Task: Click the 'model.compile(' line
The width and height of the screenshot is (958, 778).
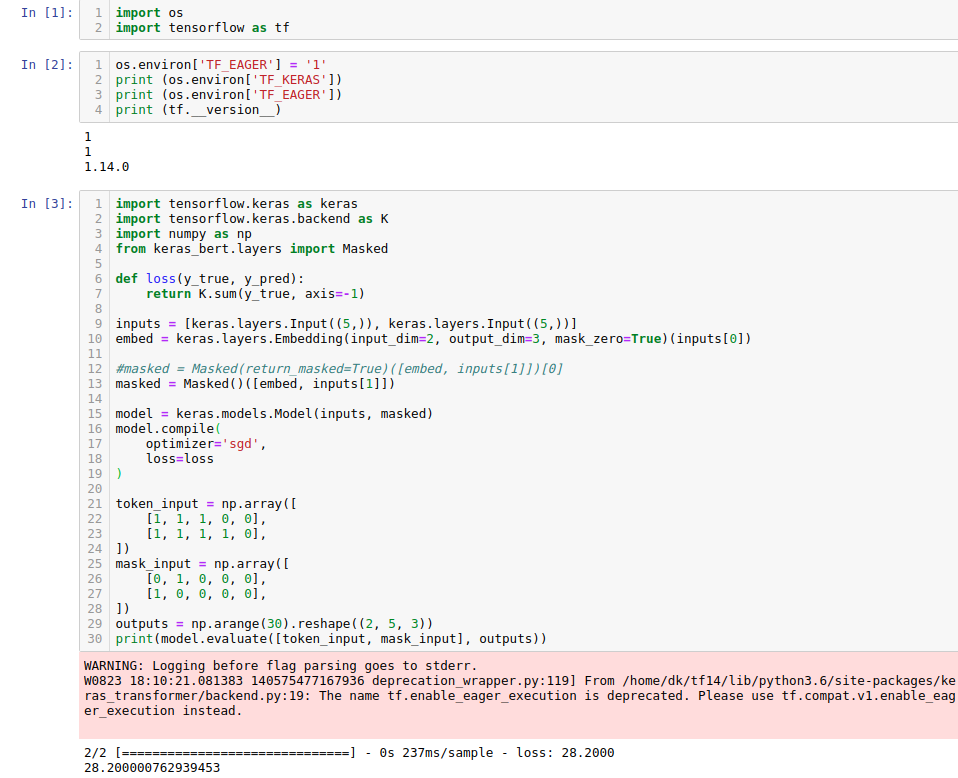Action: tap(168, 428)
